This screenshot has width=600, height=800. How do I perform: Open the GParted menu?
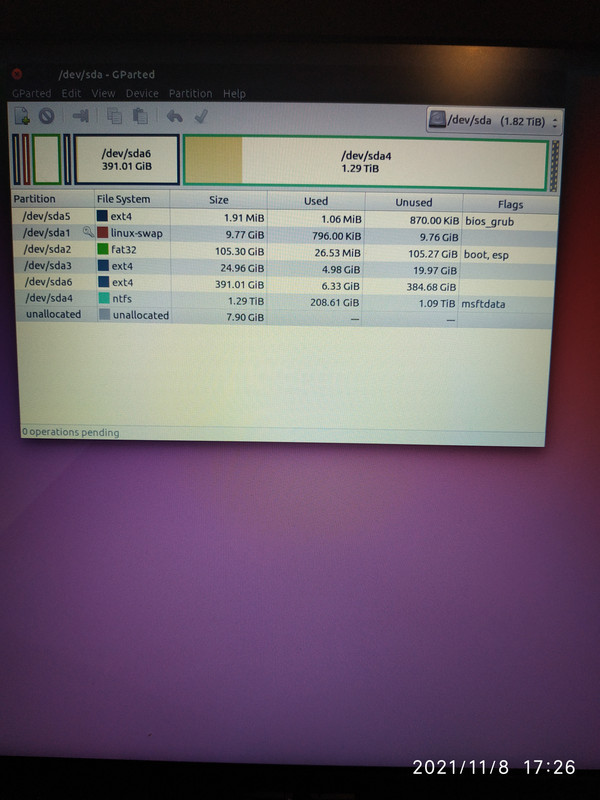pyautogui.click(x=32, y=93)
